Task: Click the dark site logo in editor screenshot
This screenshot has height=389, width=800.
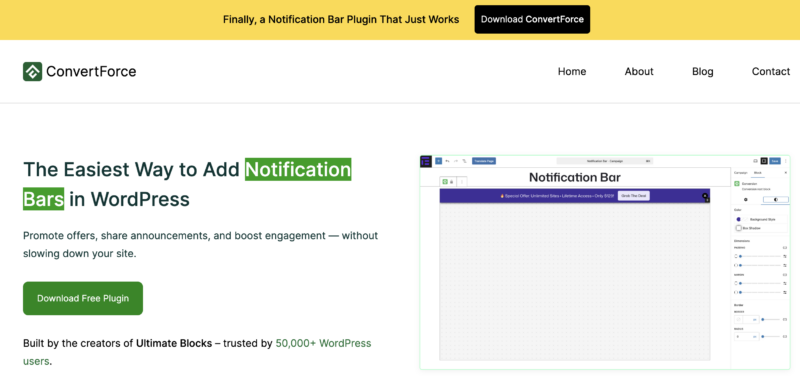Action: [x=426, y=161]
